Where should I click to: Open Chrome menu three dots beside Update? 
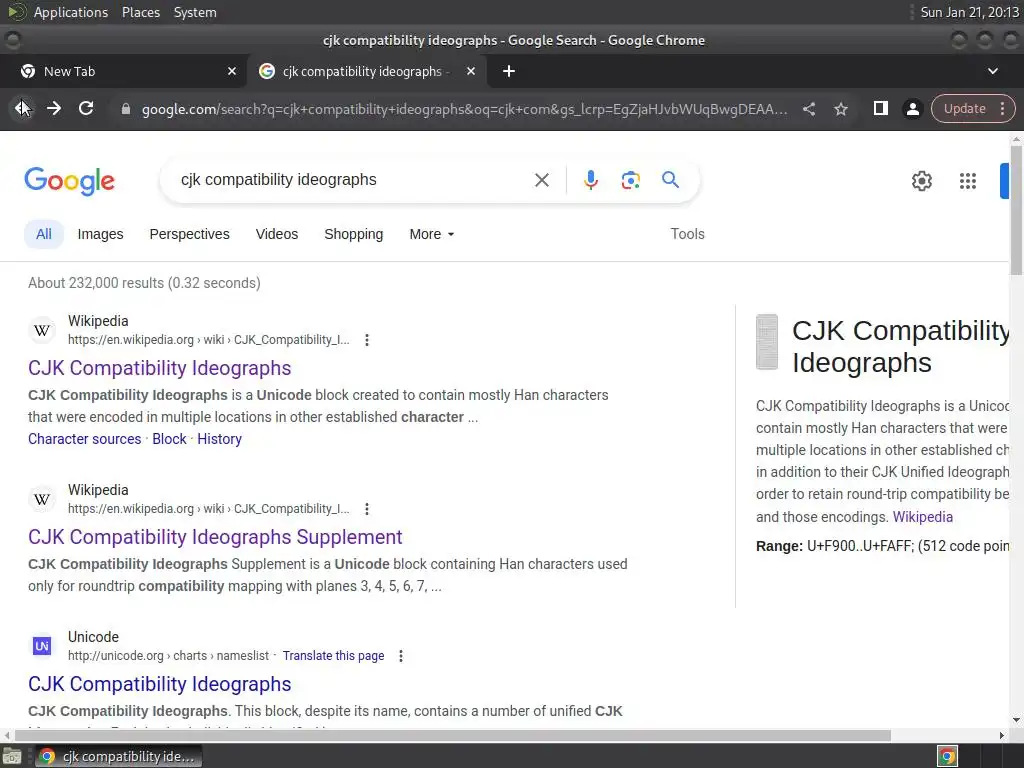coord(1002,108)
